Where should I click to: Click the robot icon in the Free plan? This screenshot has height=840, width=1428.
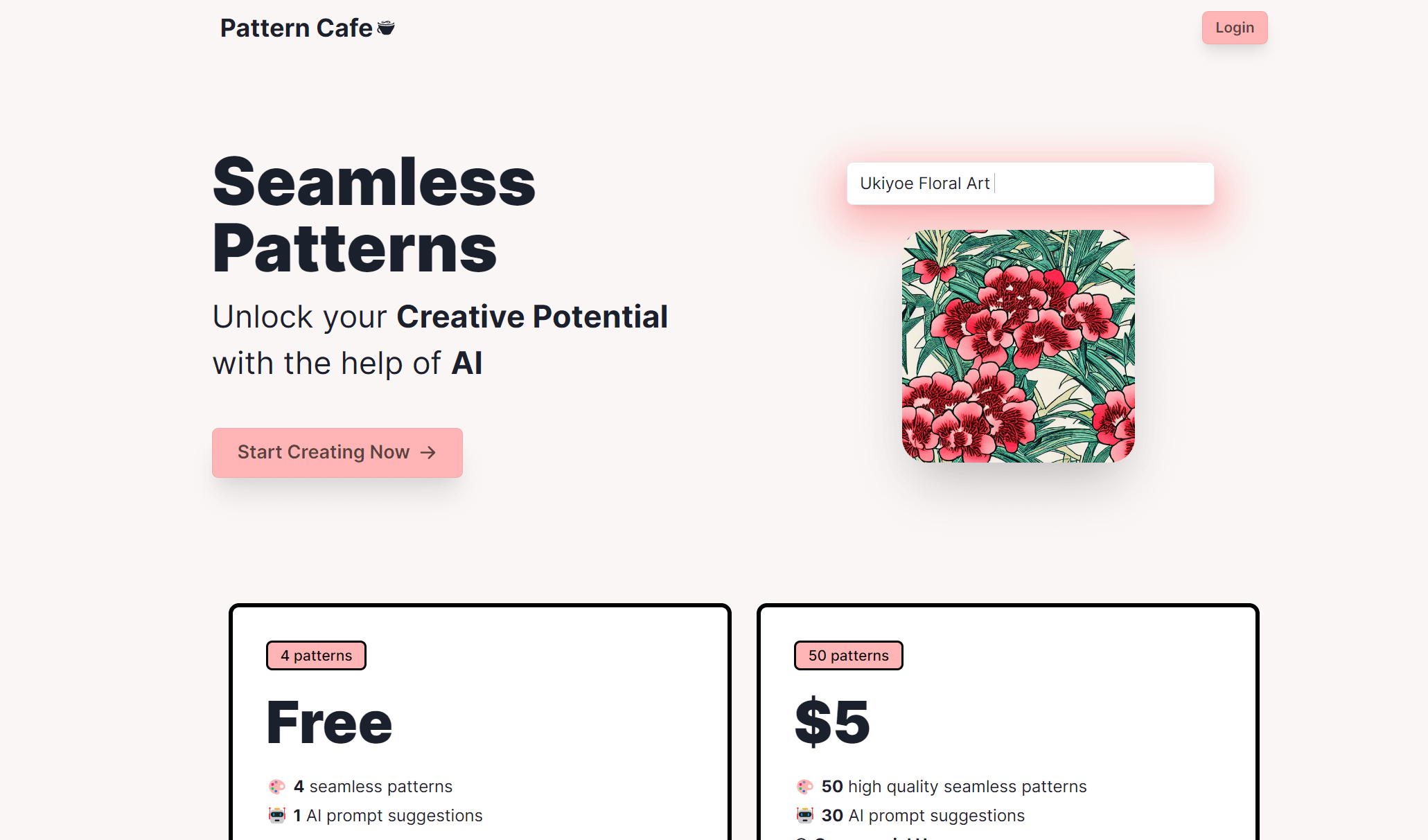click(276, 816)
